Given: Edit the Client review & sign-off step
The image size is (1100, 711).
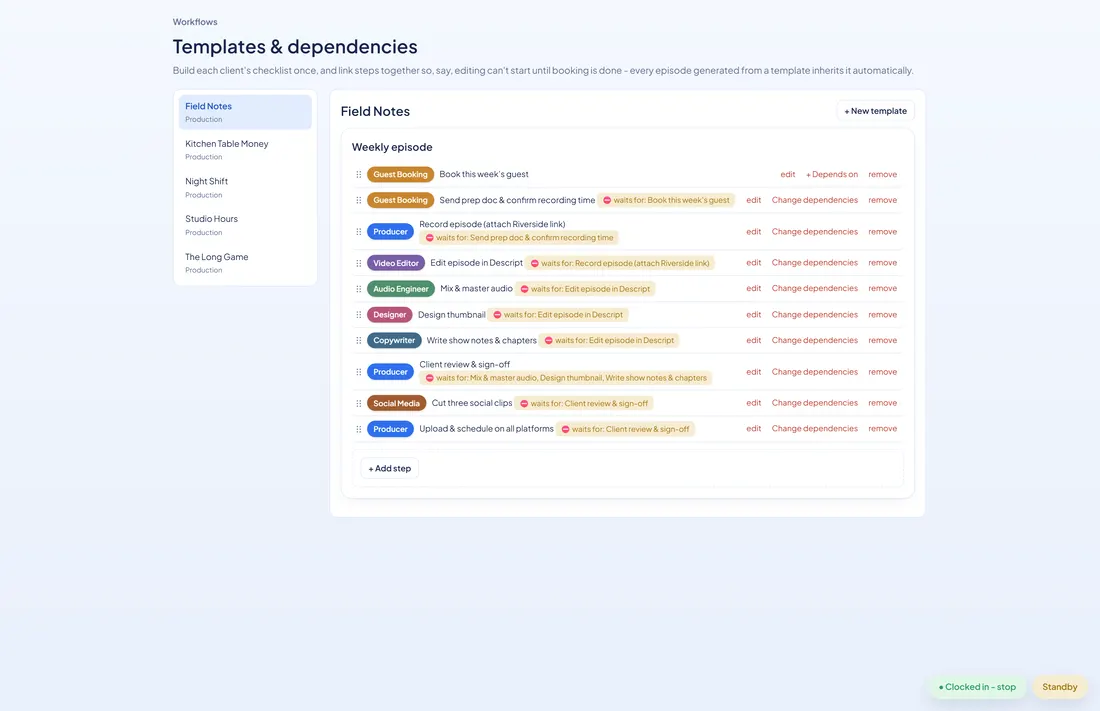Looking at the screenshot, I should click(x=753, y=372).
